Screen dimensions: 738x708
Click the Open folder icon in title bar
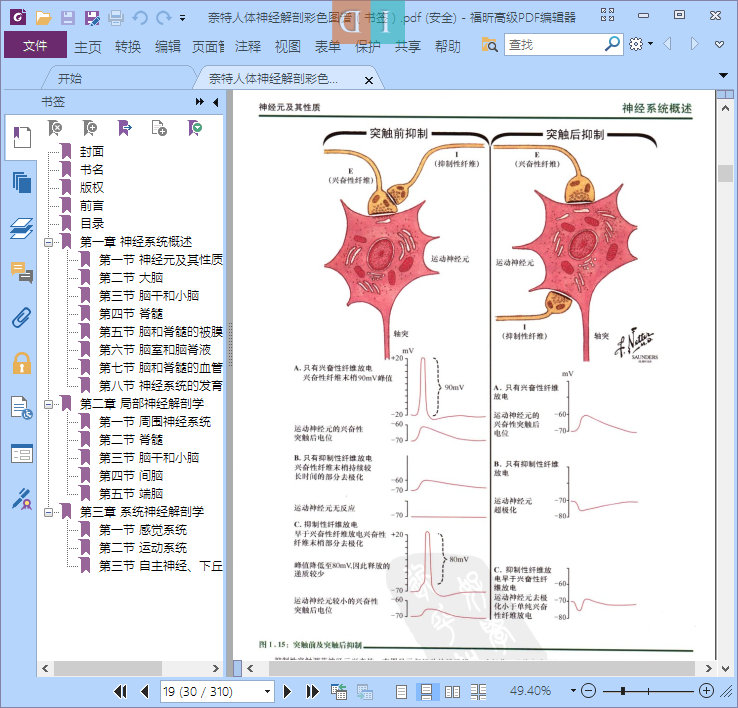43,18
